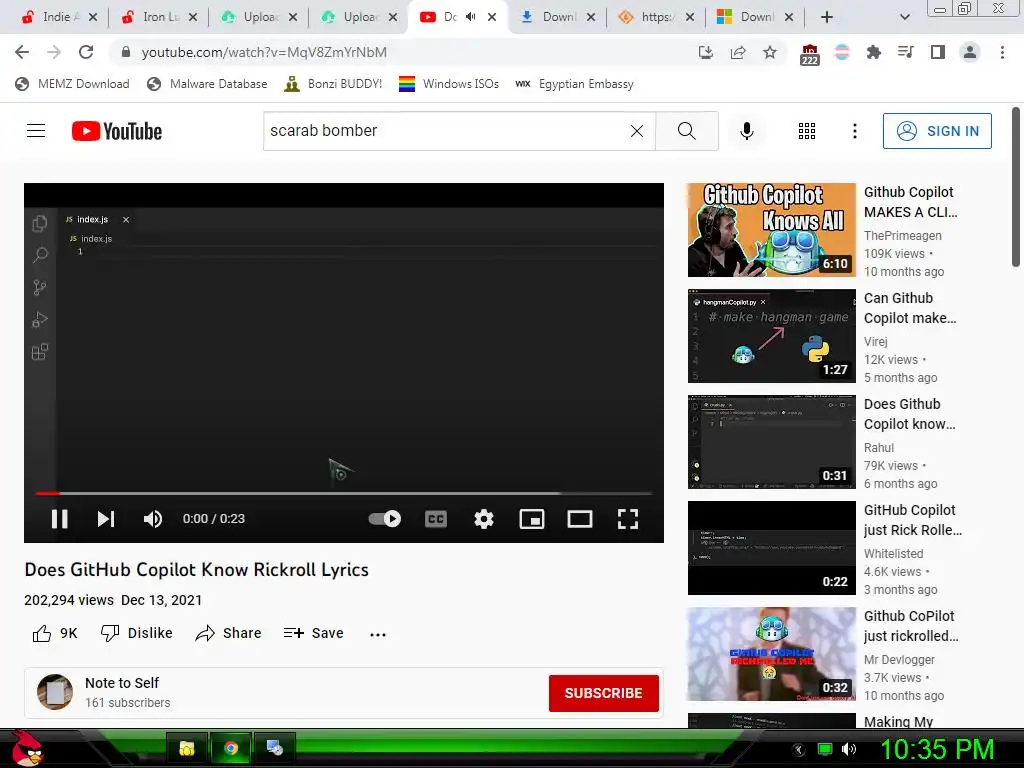Go back in browser history

pyautogui.click(x=22, y=52)
